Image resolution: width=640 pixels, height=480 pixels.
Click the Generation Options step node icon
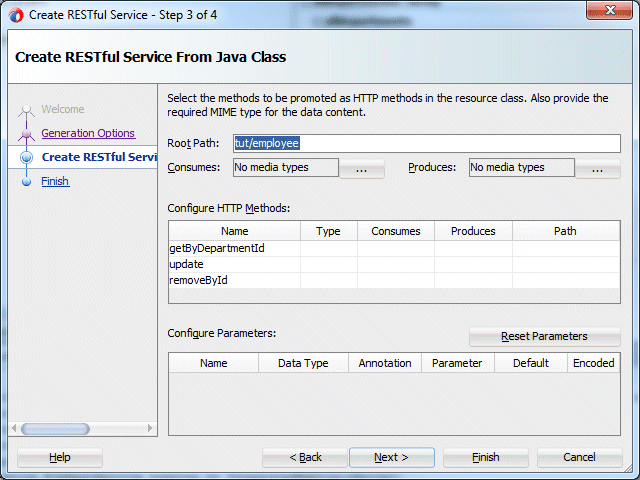tap(27, 133)
